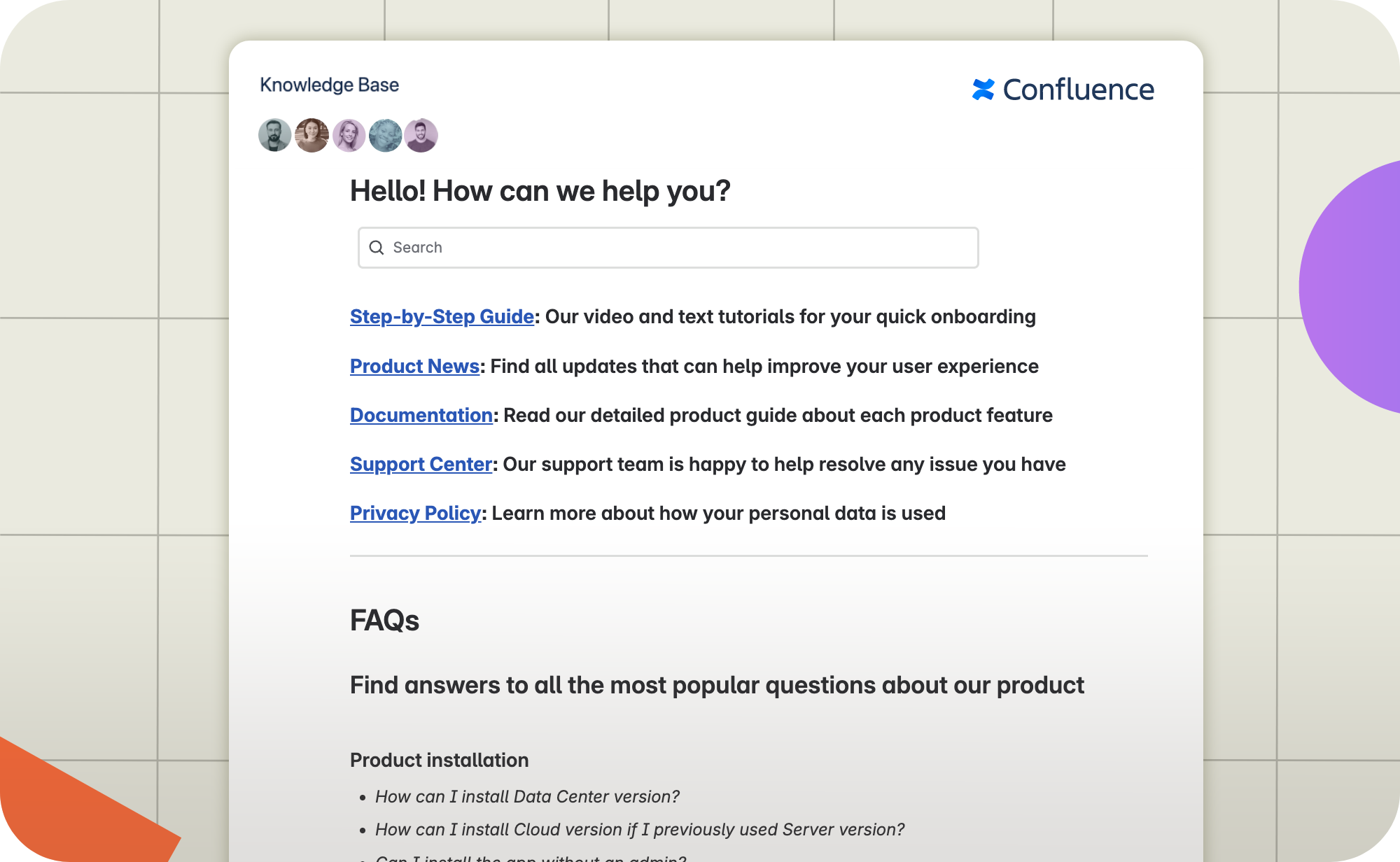This screenshot has width=1400, height=862.
Task: Select the fifth avatar in purple
Action: (x=421, y=135)
